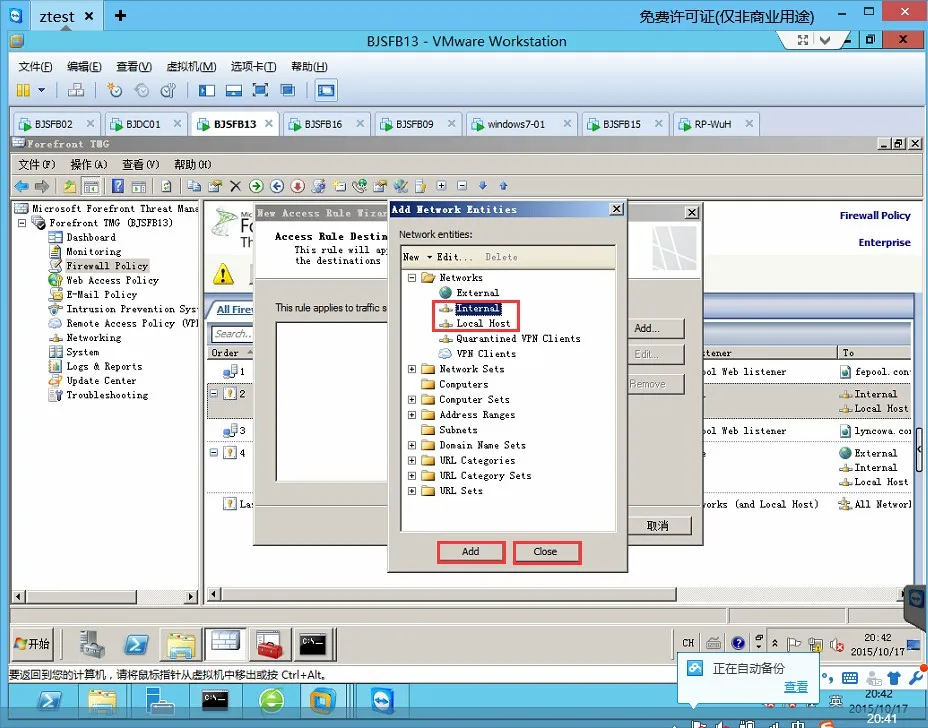
Task: Click the Refresh toolbar icon in Forefront TMG
Action: [x=166, y=186]
